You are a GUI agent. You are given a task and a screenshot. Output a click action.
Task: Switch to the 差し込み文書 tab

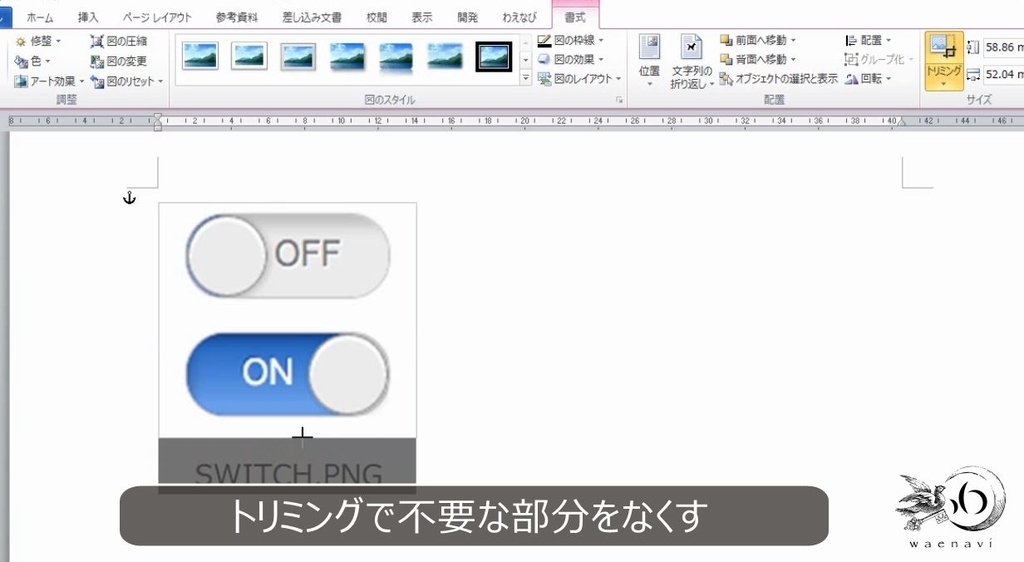pyautogui.click(x=312, y=18)
